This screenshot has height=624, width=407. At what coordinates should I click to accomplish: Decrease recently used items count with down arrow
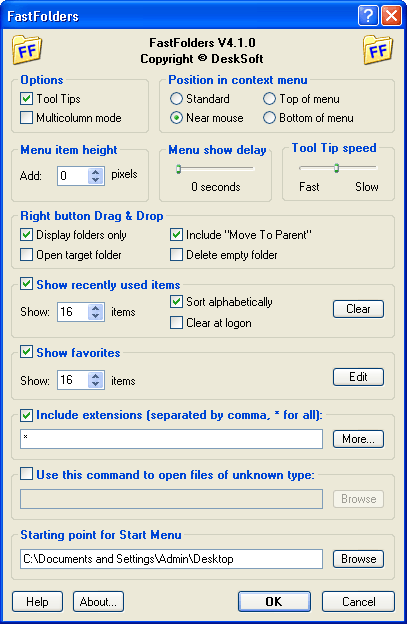[95, 316]
